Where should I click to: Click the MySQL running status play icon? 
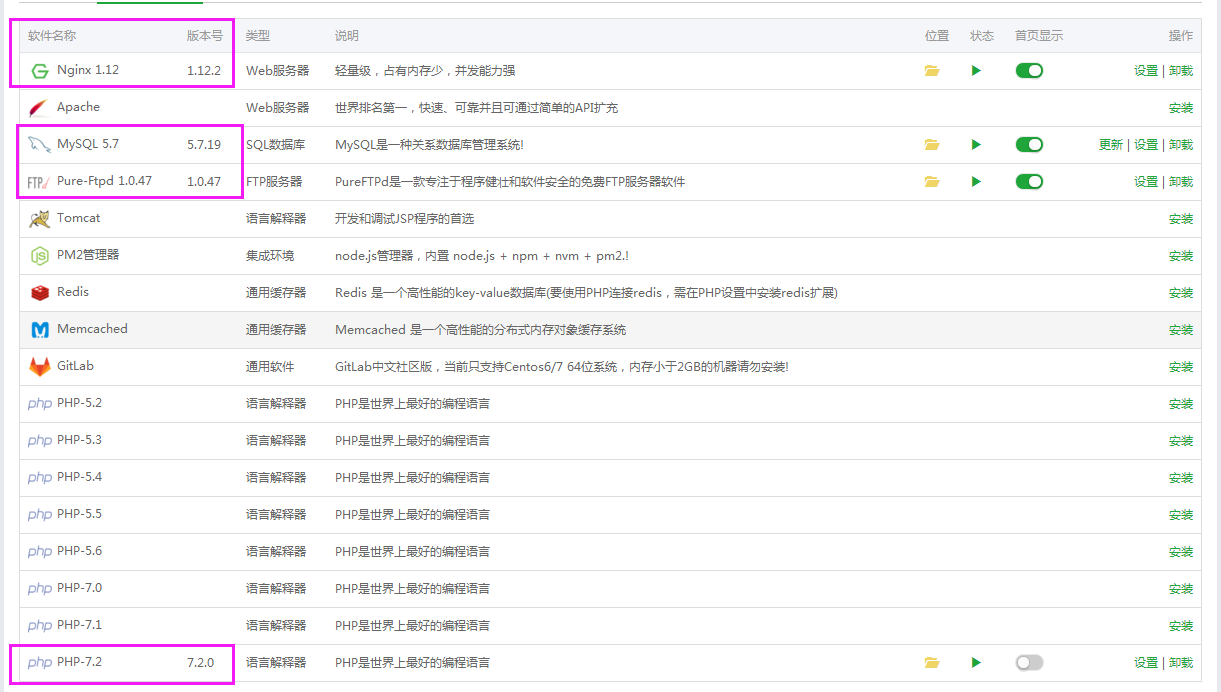tap(976, 145)
